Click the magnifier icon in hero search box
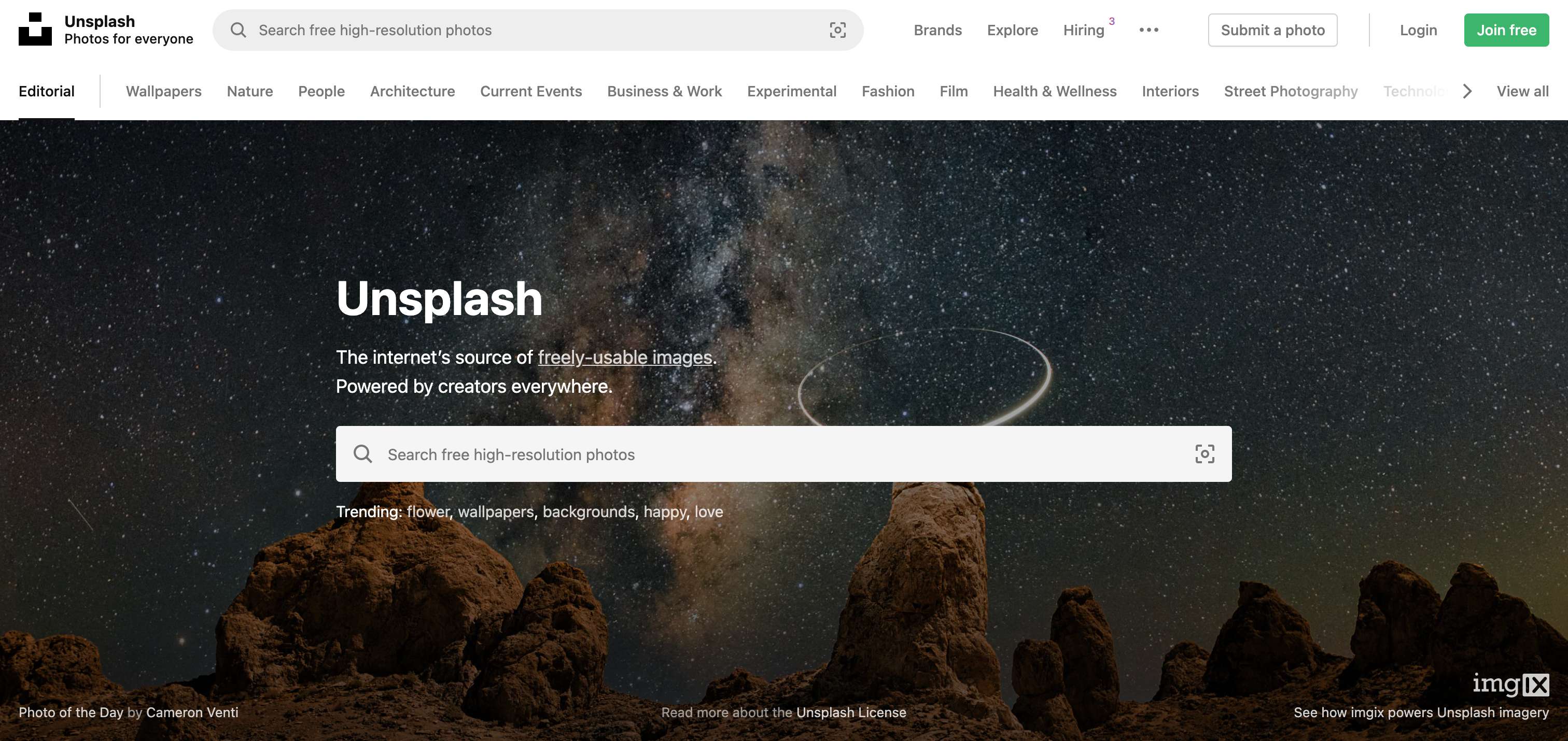Image resolution: width=1568 pixels, height=741 pixels. click(363, 454)
